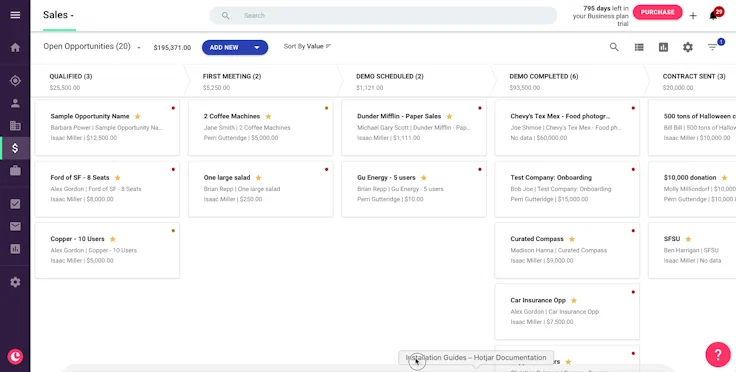This screenshot has width=736, height=372.
Task: Click status dot on Copper - 10 Users card
Action: [x=173, y=231]
